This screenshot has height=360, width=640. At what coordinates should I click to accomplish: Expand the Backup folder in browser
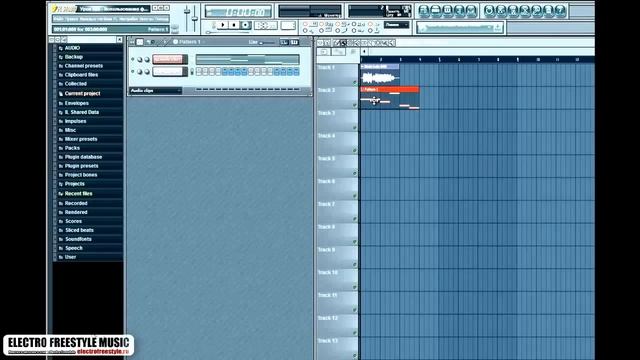pyautogui.click(x=73, y=57)
